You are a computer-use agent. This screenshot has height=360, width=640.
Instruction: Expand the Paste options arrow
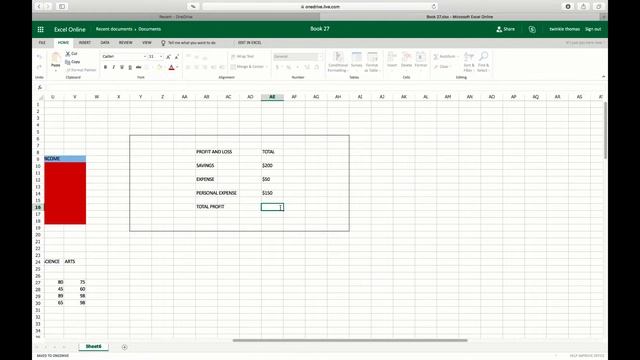(56, 70)
